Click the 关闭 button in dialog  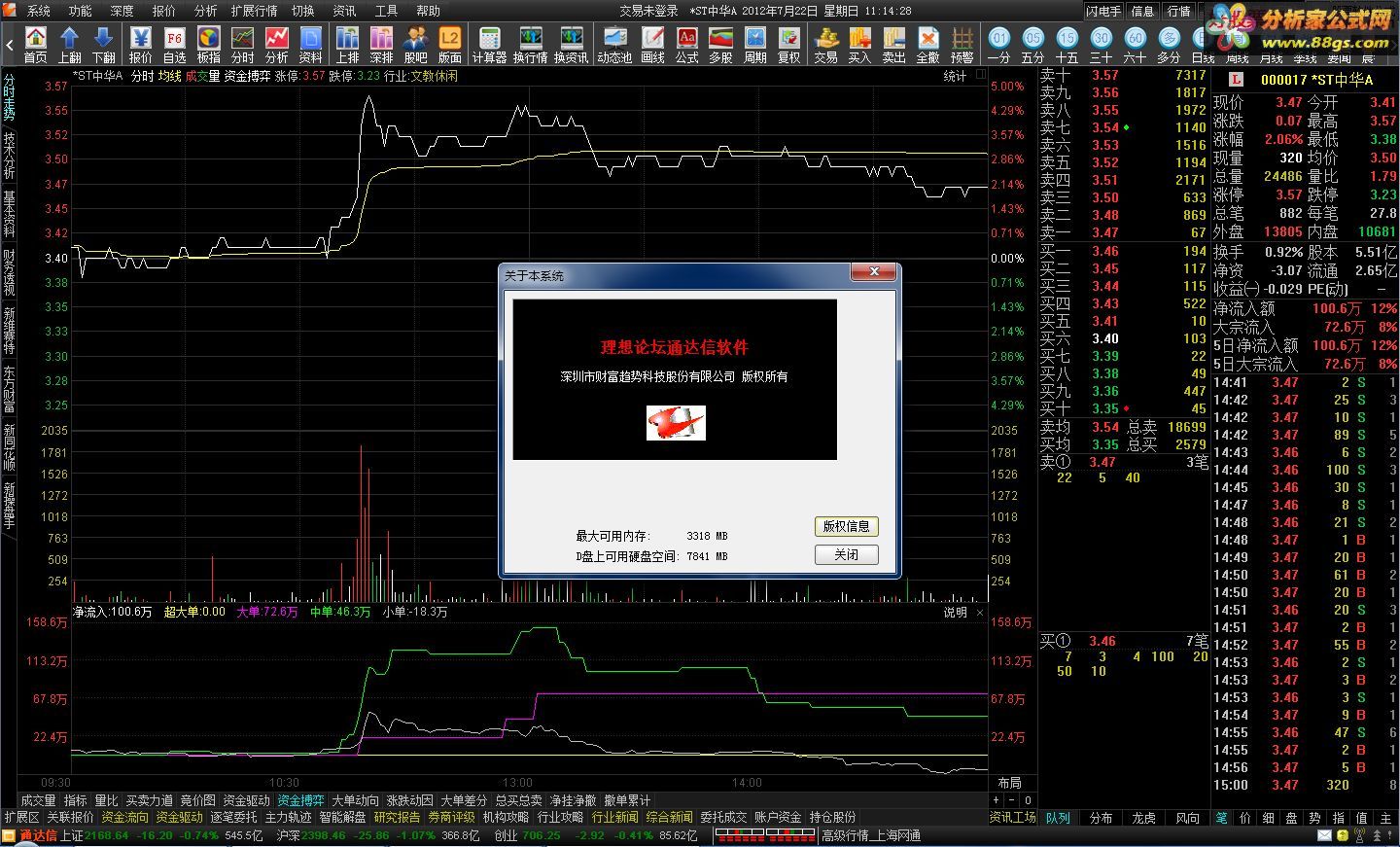[x=847, y=554]
